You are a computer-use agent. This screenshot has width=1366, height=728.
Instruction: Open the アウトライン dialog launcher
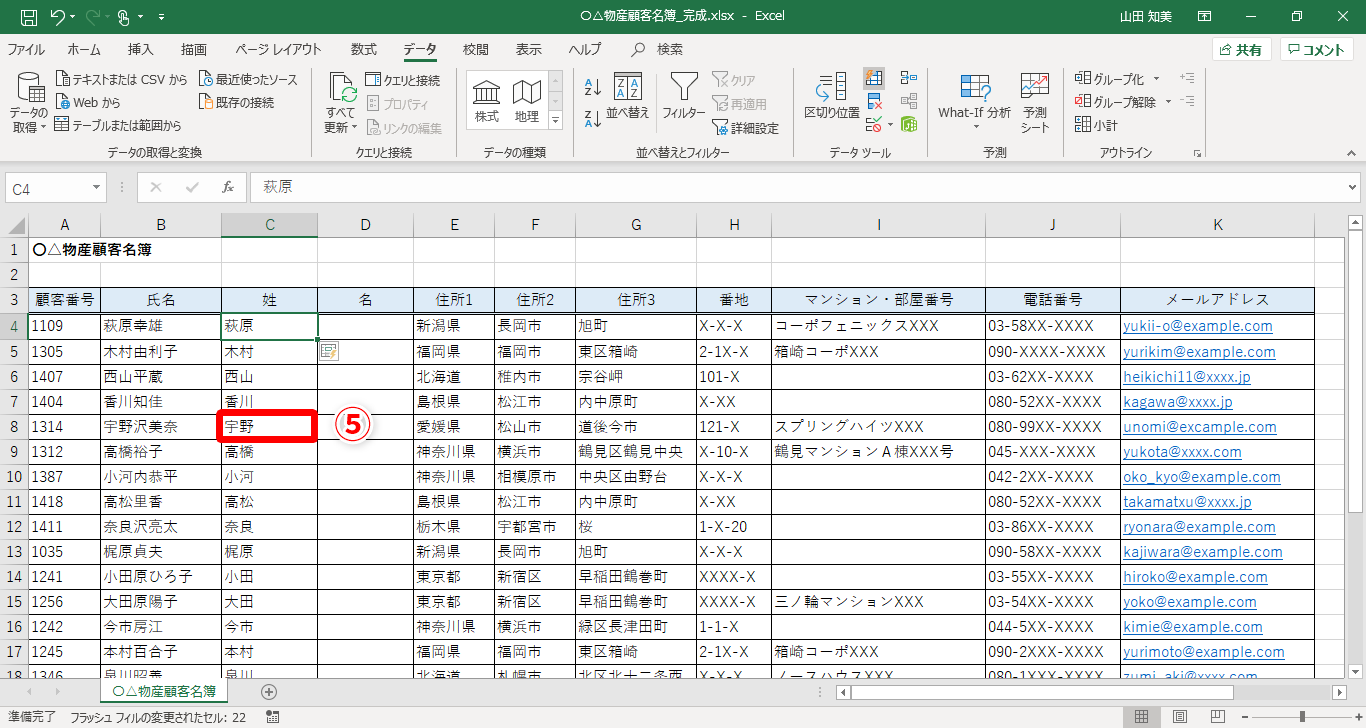point(1197,153)
